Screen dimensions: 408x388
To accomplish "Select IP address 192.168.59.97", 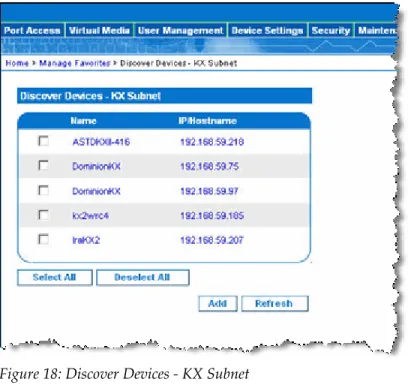I will 209,191.
